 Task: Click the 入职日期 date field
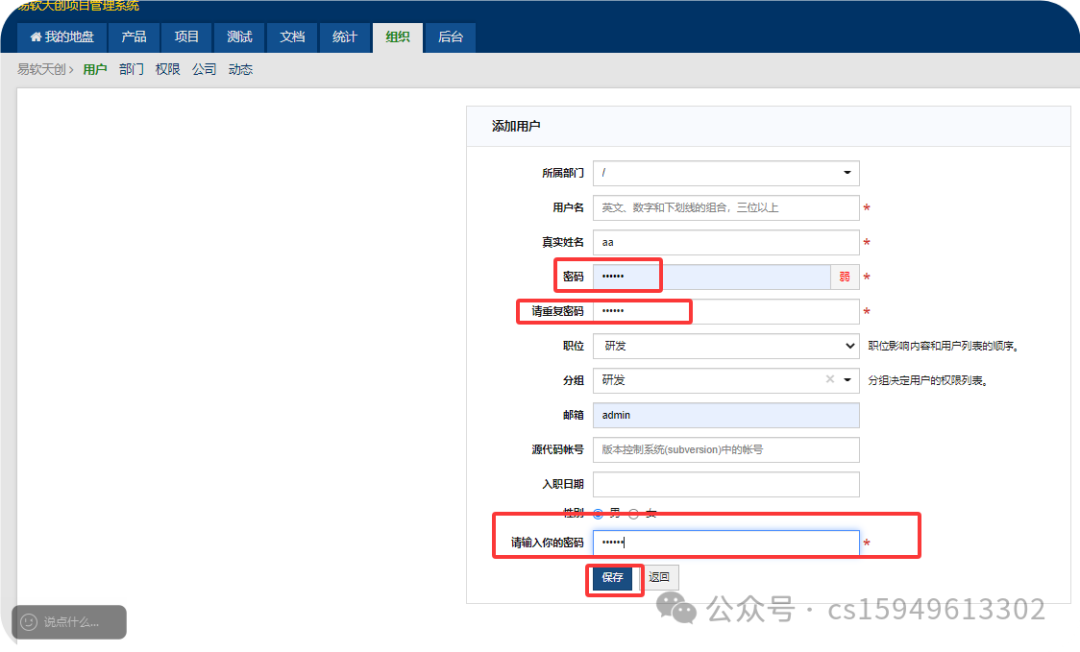point(726,484)
